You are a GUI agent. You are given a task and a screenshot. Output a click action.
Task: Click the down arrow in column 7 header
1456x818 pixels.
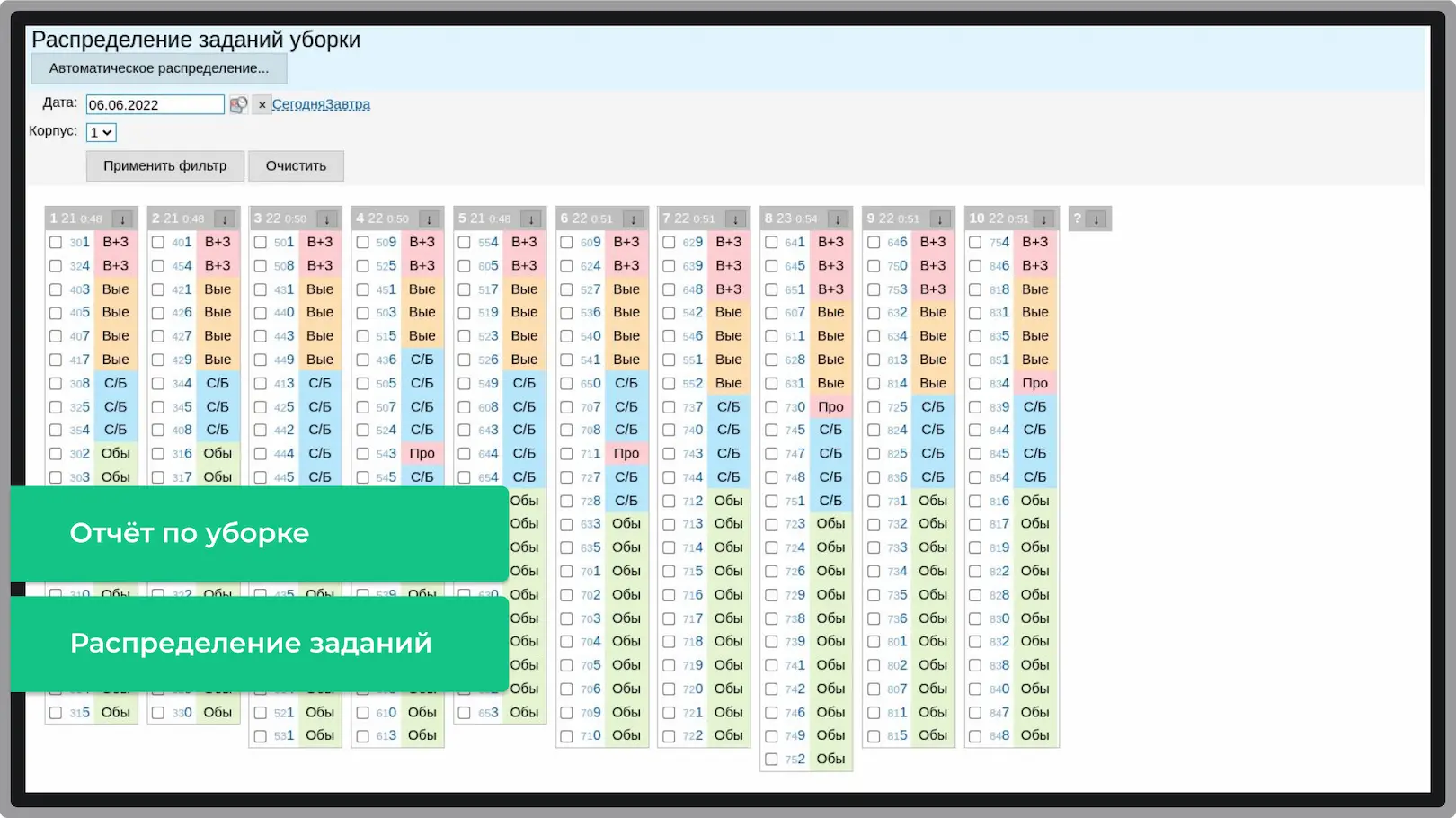735,219
